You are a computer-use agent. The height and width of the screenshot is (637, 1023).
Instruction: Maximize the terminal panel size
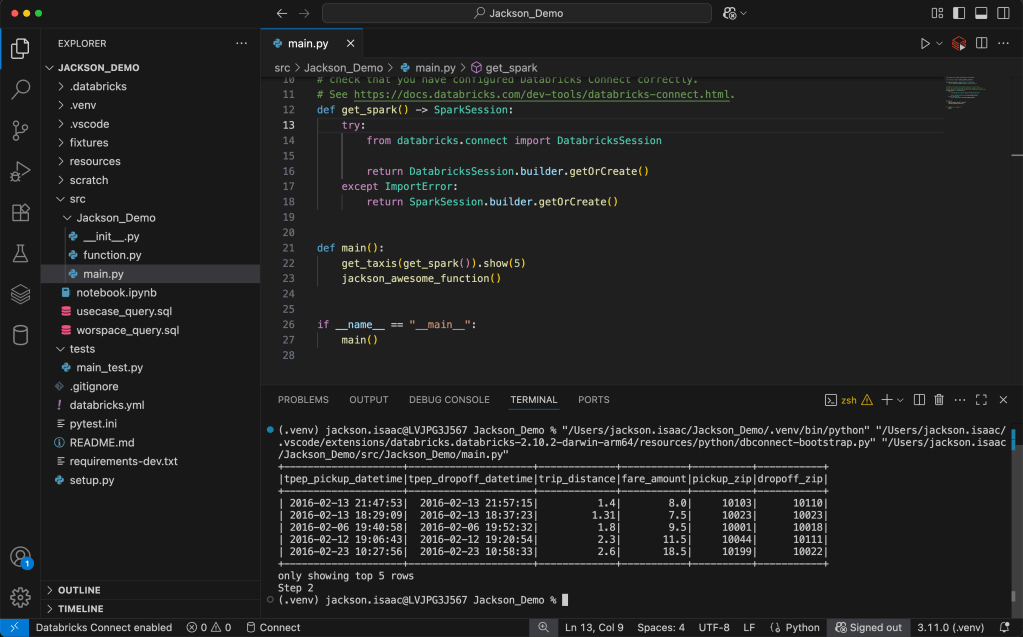pos(981,399)
